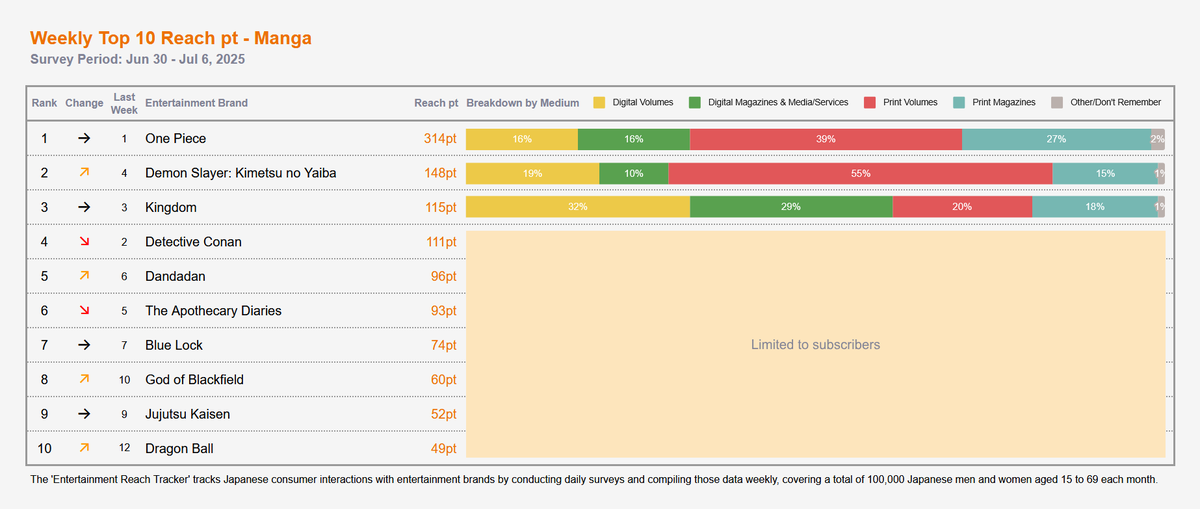Click the steady arrow for Blue Lock
The width and height of the screenshot is (1200, 509).
(x=84, y=345)
